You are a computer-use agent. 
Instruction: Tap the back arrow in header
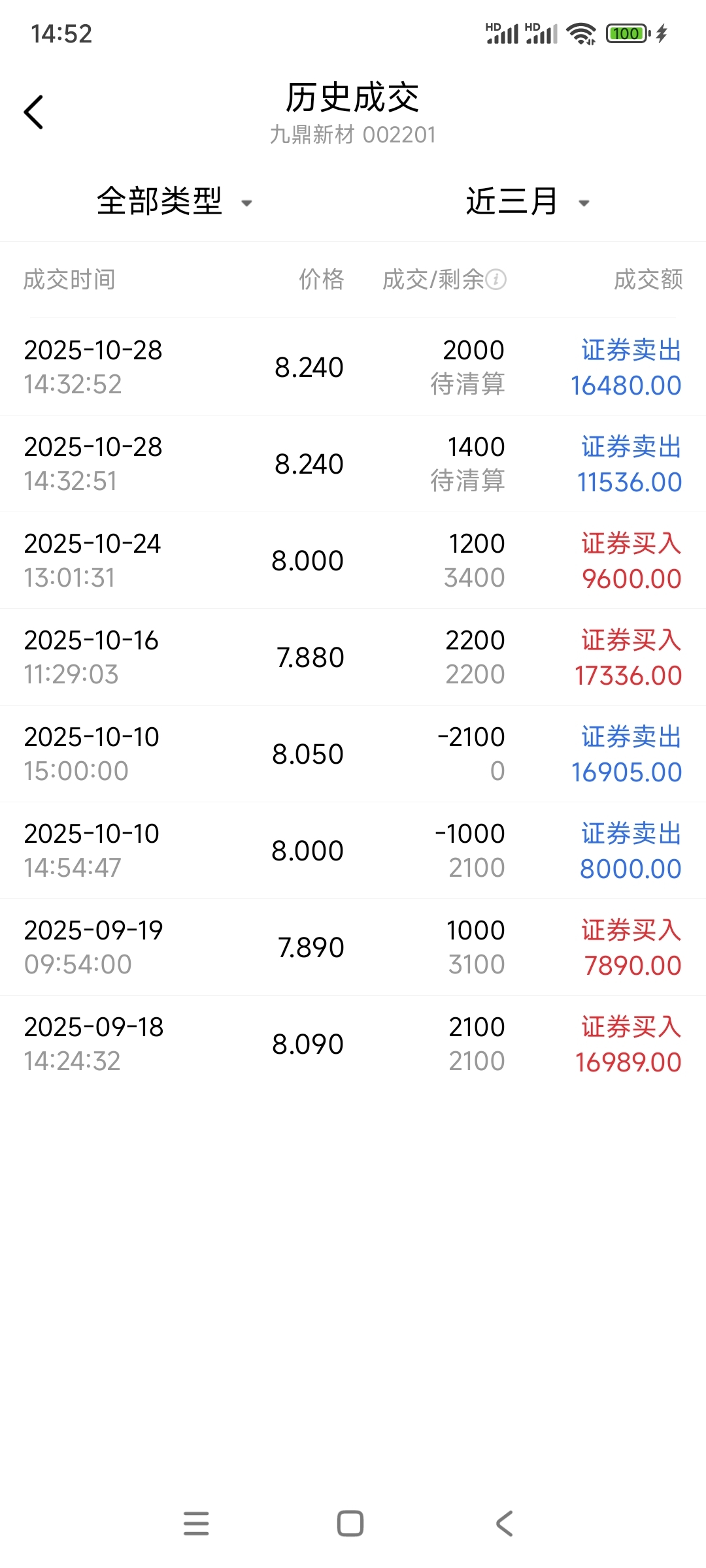point(34,112)
